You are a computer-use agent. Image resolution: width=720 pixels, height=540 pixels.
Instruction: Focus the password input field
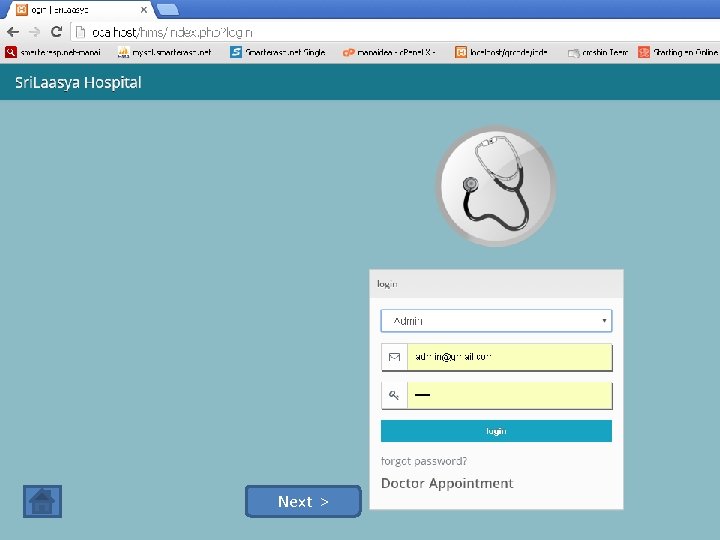point(510,395)
